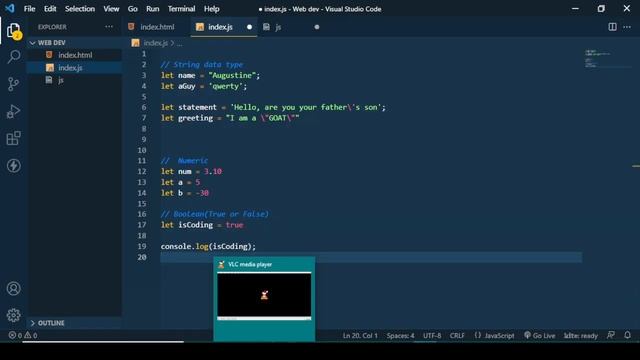640x360 pixels.
Task: Open the Run menu
Action: pyautogui.click(x=153, y=9)
